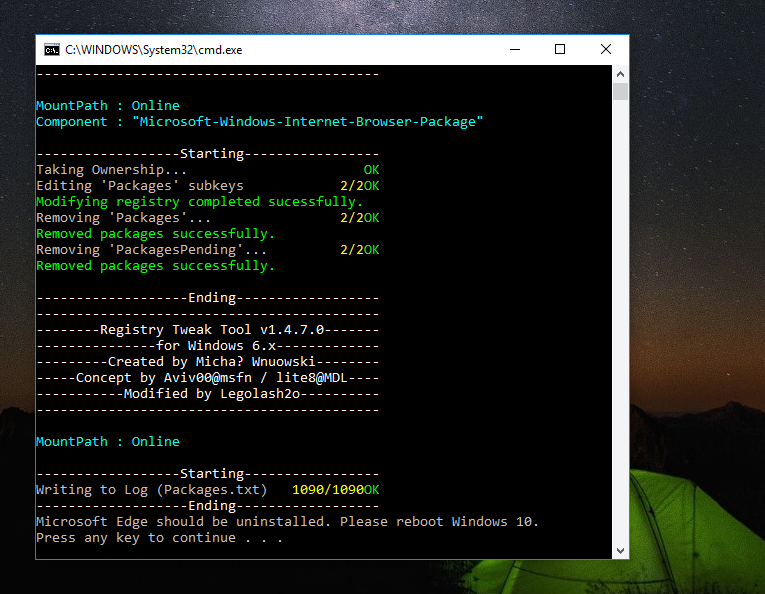Minimize the cmd.exe window

[515, 49]
